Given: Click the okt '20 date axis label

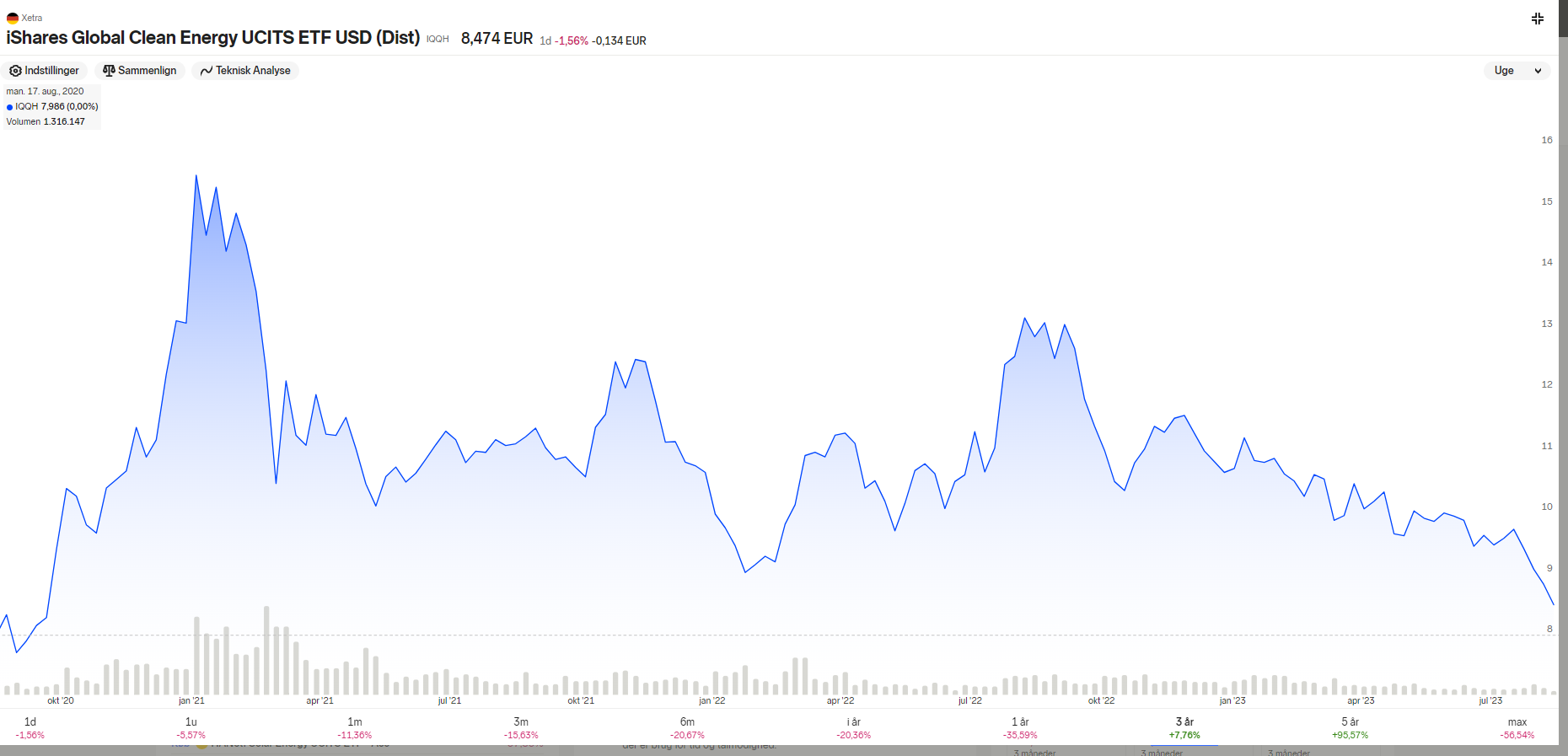Looking at the screenshot, I should (61, 700).
